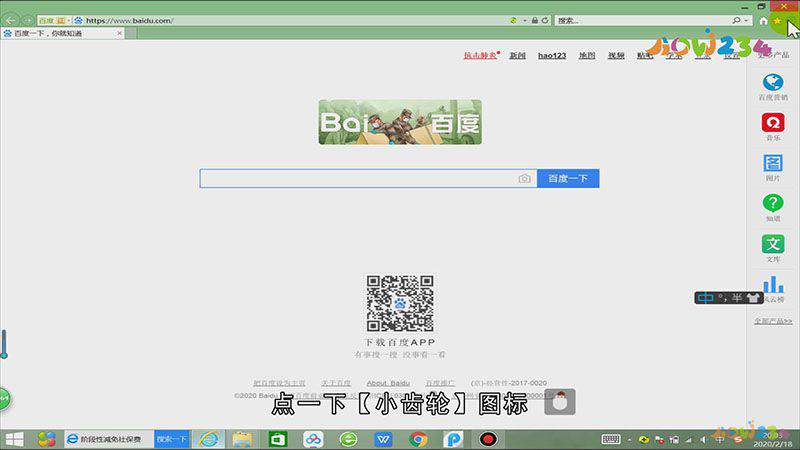
Task: Open the browser Home page icon
Action: (763, 21)
